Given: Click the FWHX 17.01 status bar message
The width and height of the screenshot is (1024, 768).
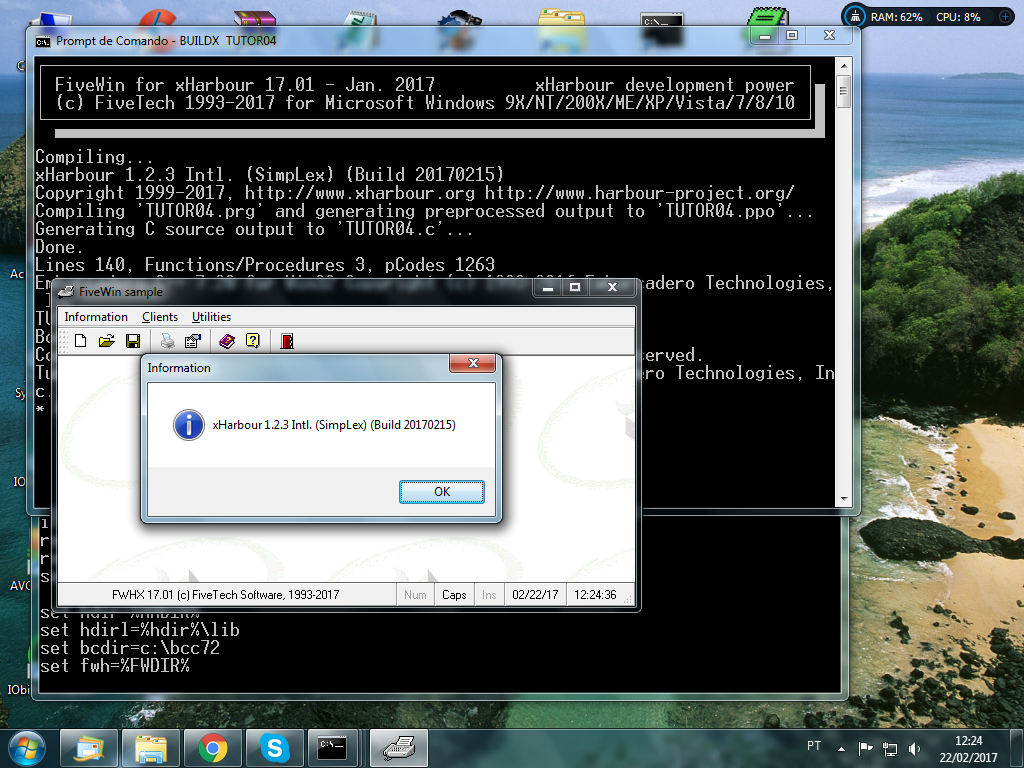Looking at the screenshot, I should tap(226, 595).
